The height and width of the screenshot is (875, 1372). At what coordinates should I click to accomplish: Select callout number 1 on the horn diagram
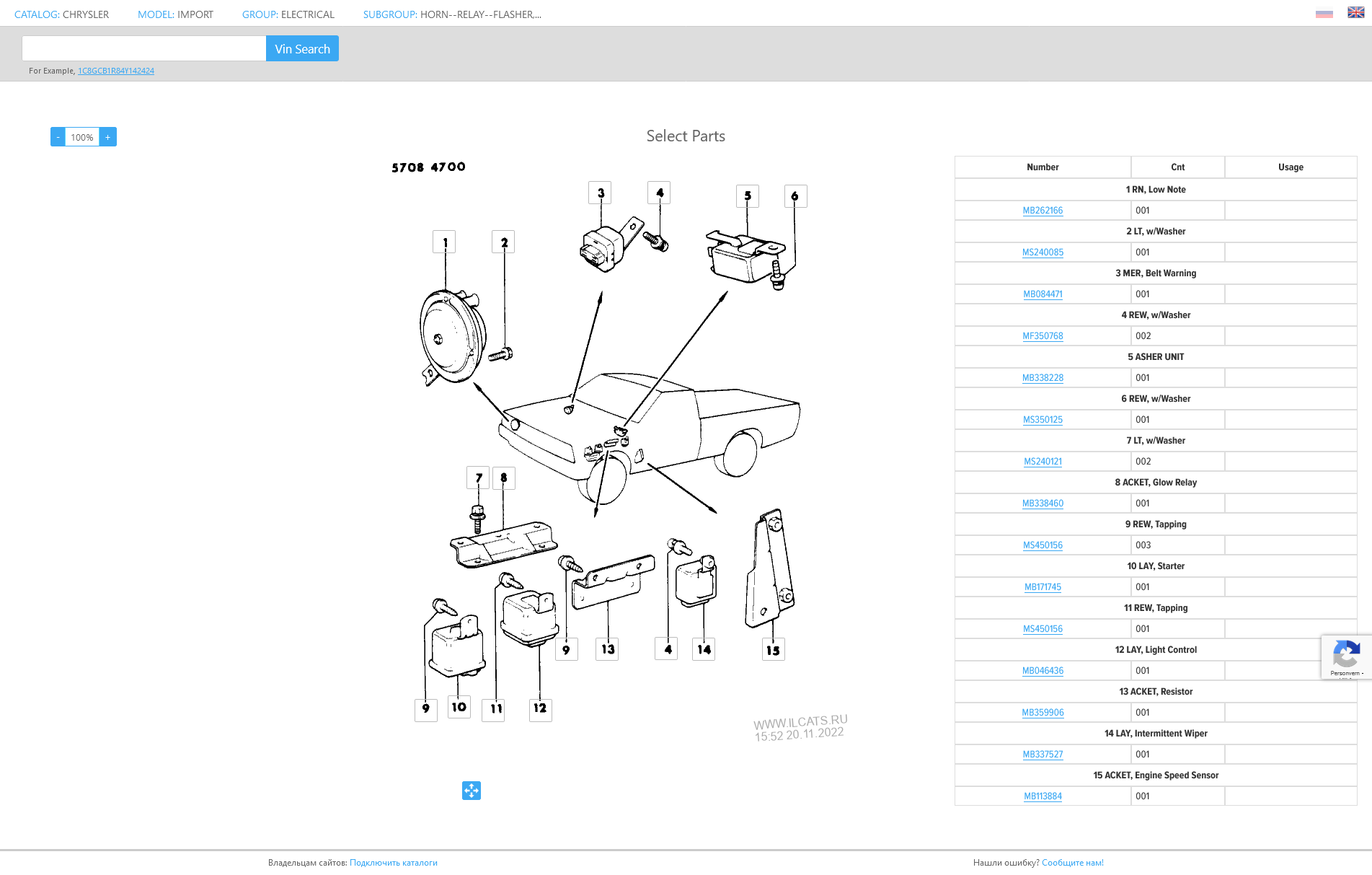tap(444, 242)
